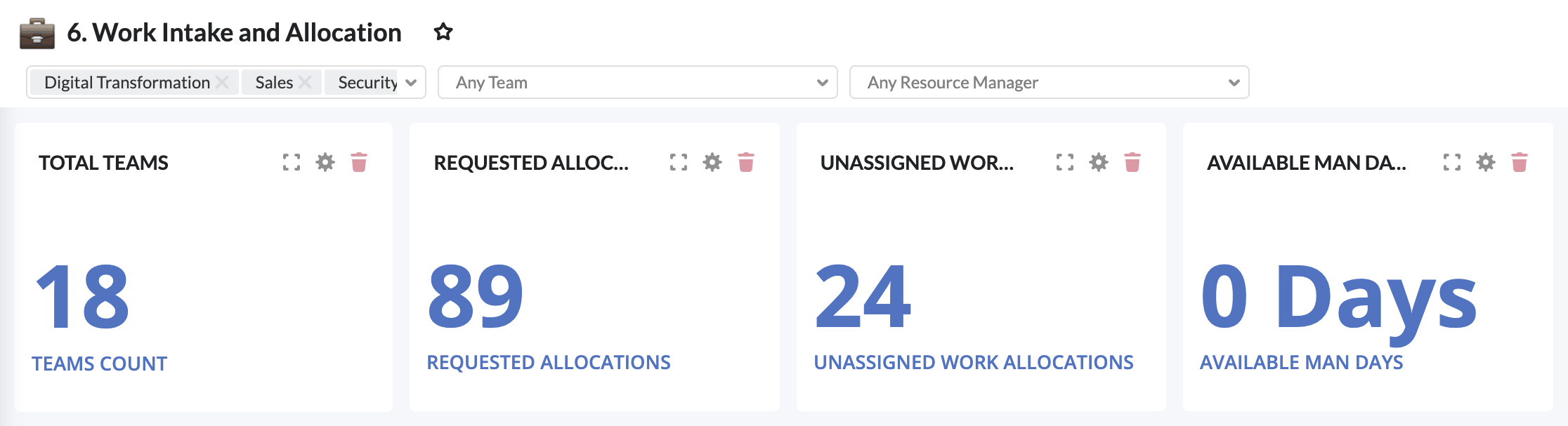1568x426 pixels.
Task: Trash the Available Man Days widget
Action: click(1520, 163)
